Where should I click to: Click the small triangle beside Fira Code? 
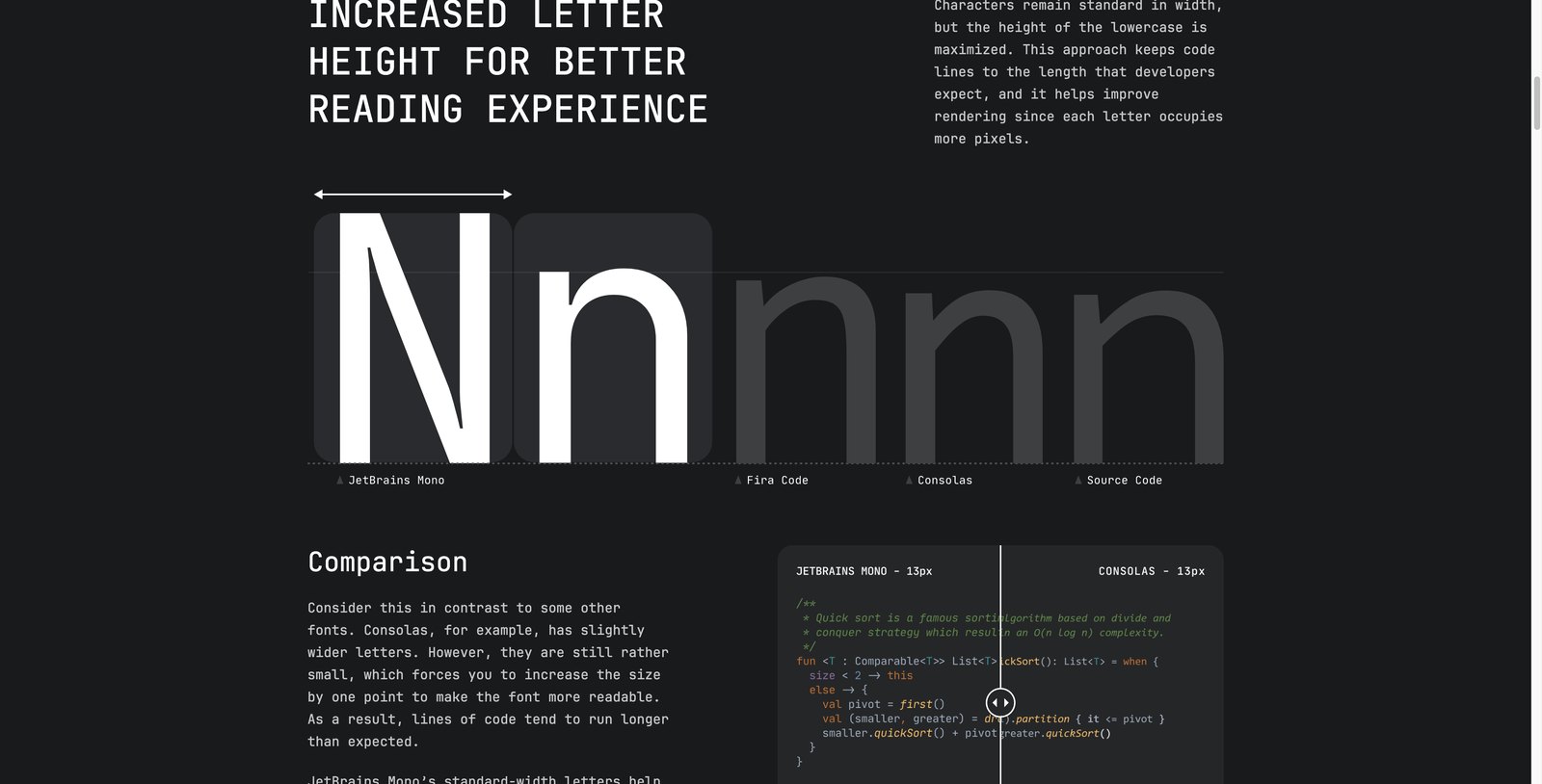pos(738,480)
